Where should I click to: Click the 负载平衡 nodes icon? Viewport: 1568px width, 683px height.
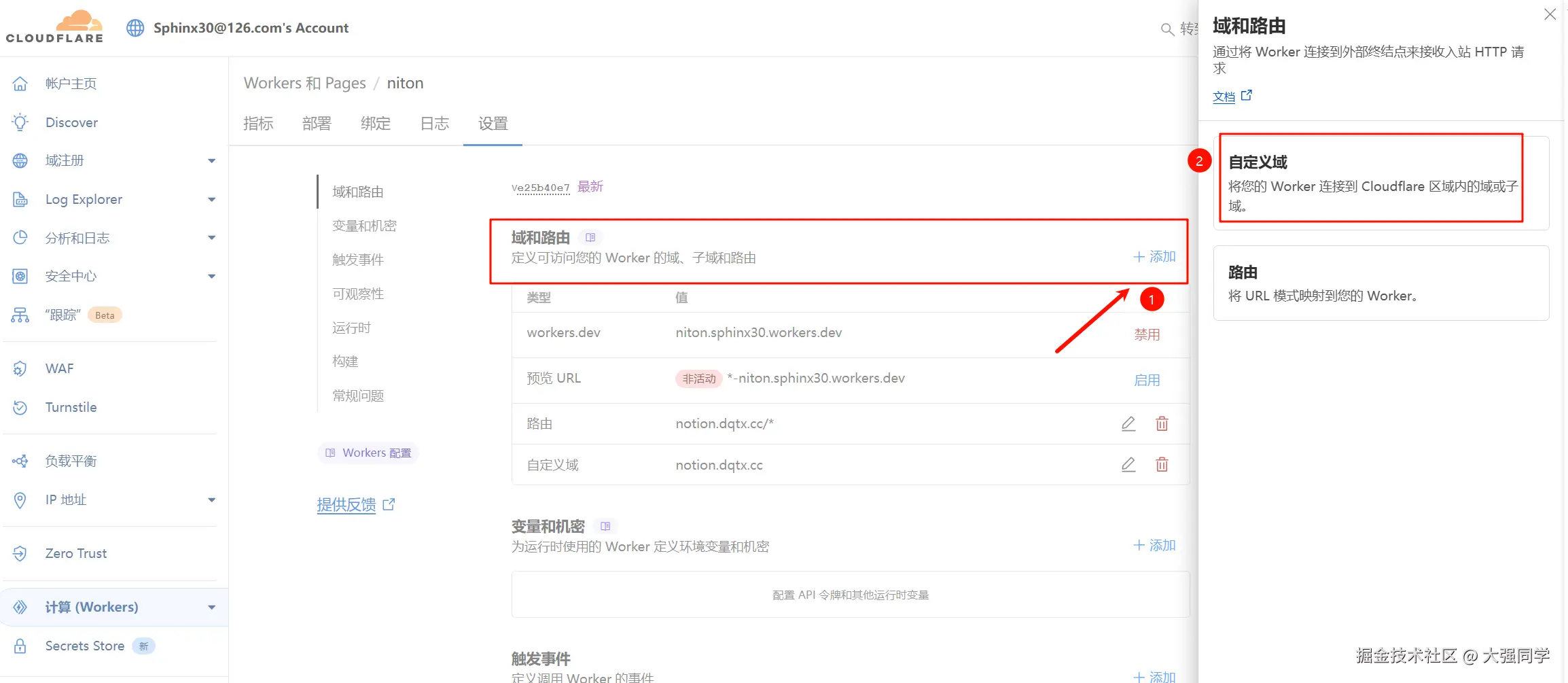[x=20, y=461]
